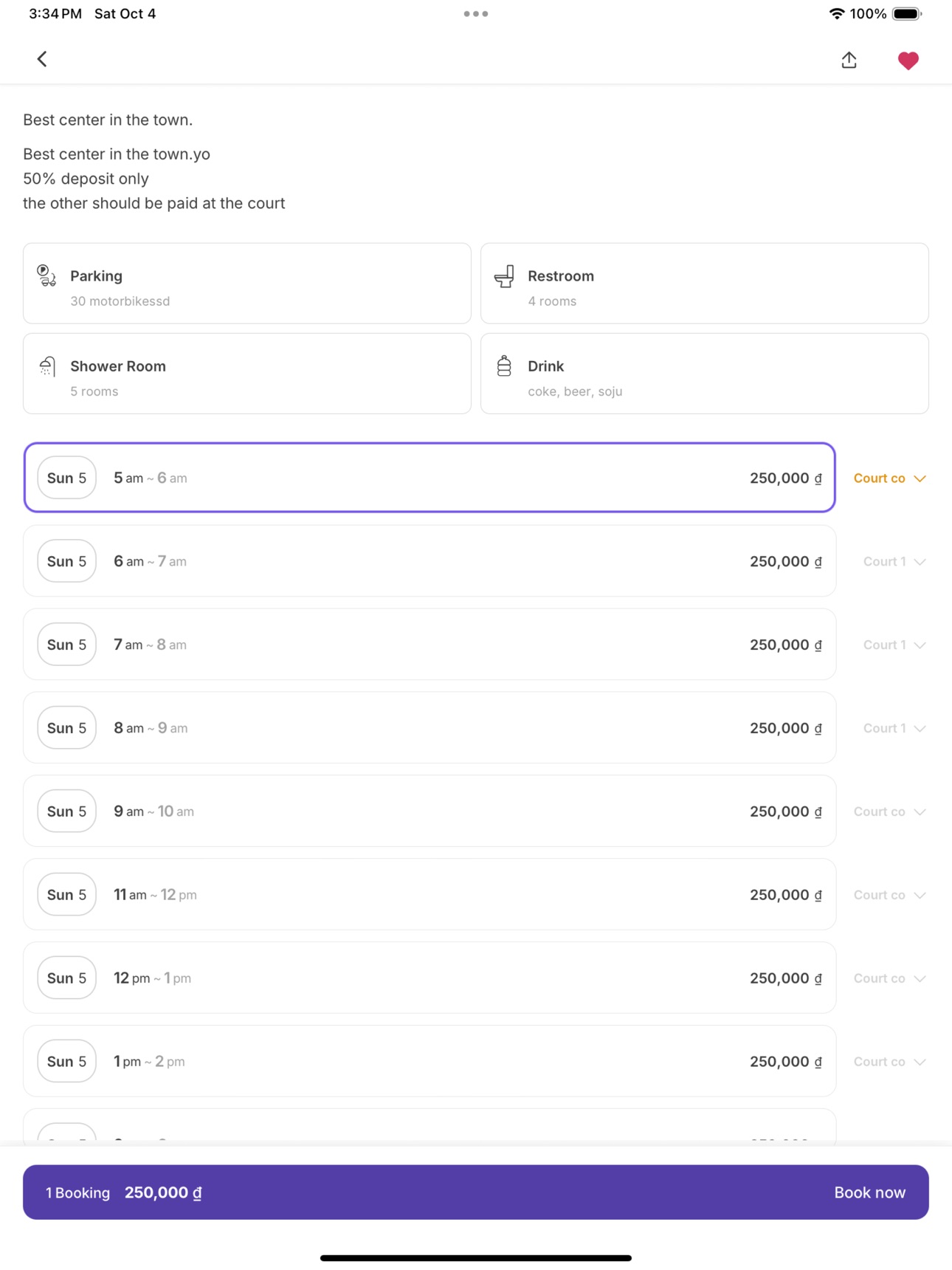Select the 11 am ~ 12 pm slot
Viewport: 952px width, 1270px height.
(x=430, y=895)
